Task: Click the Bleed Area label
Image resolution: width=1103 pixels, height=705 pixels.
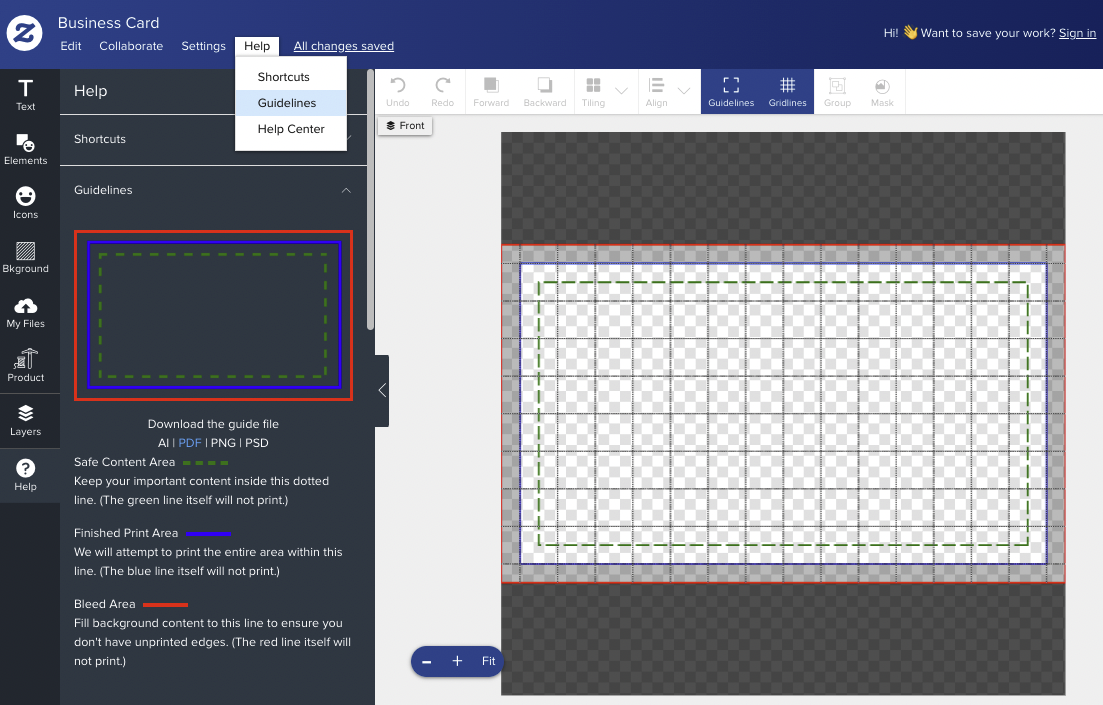Action: tap(105, 604)
